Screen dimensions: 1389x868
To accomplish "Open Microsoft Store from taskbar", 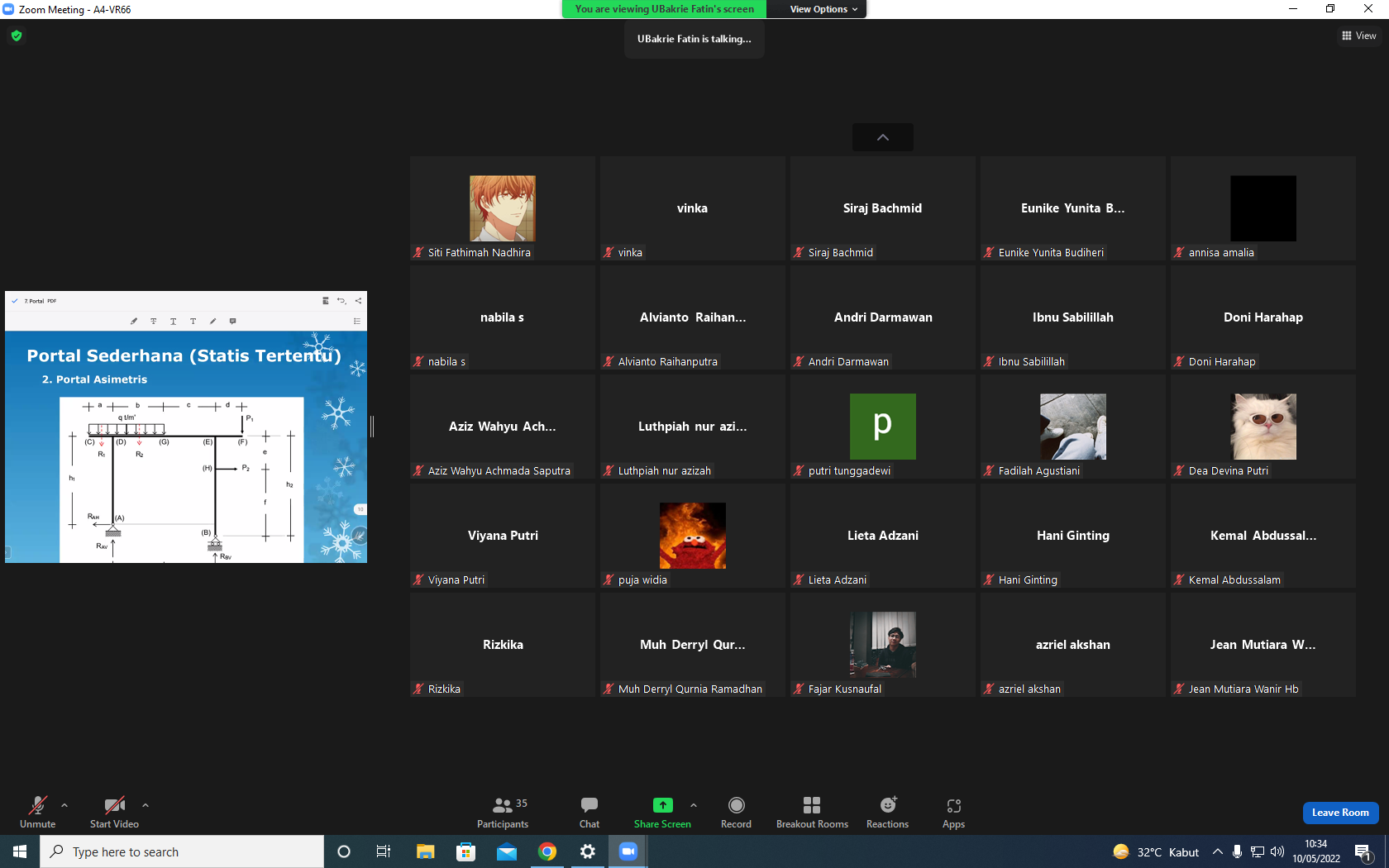I will [466, 851].
